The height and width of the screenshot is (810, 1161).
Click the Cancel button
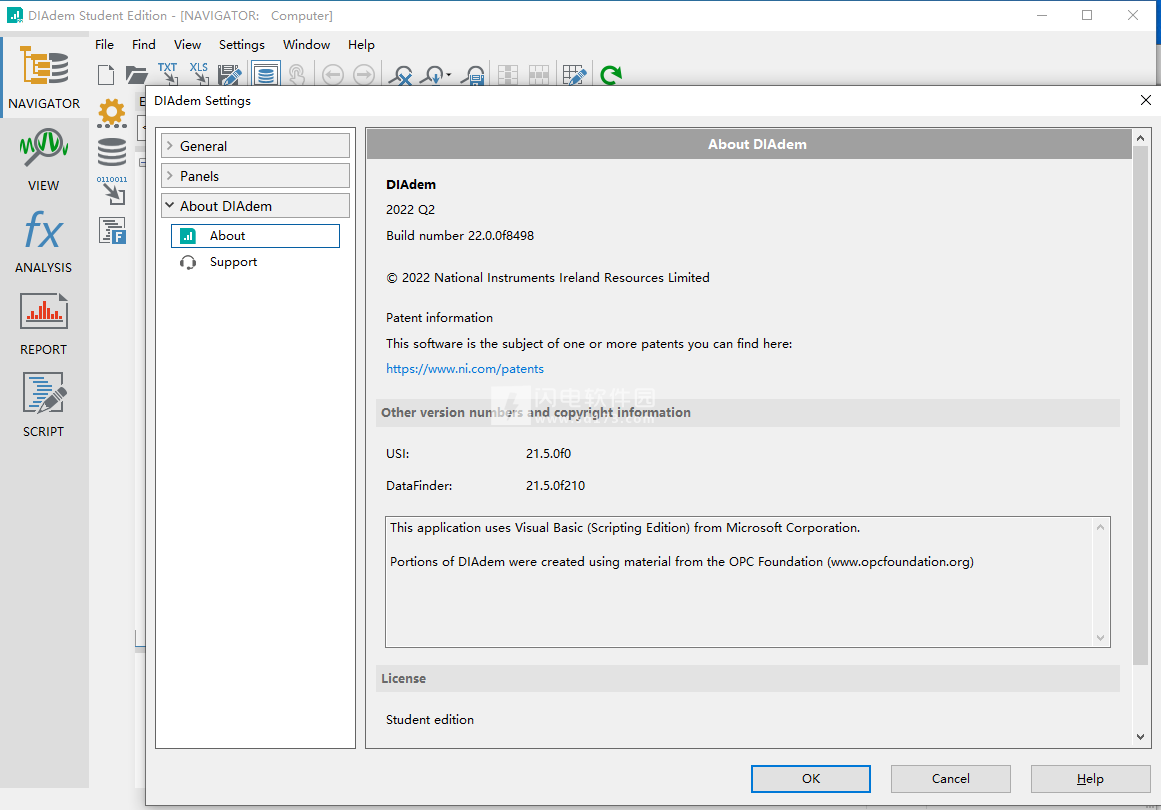951,779
